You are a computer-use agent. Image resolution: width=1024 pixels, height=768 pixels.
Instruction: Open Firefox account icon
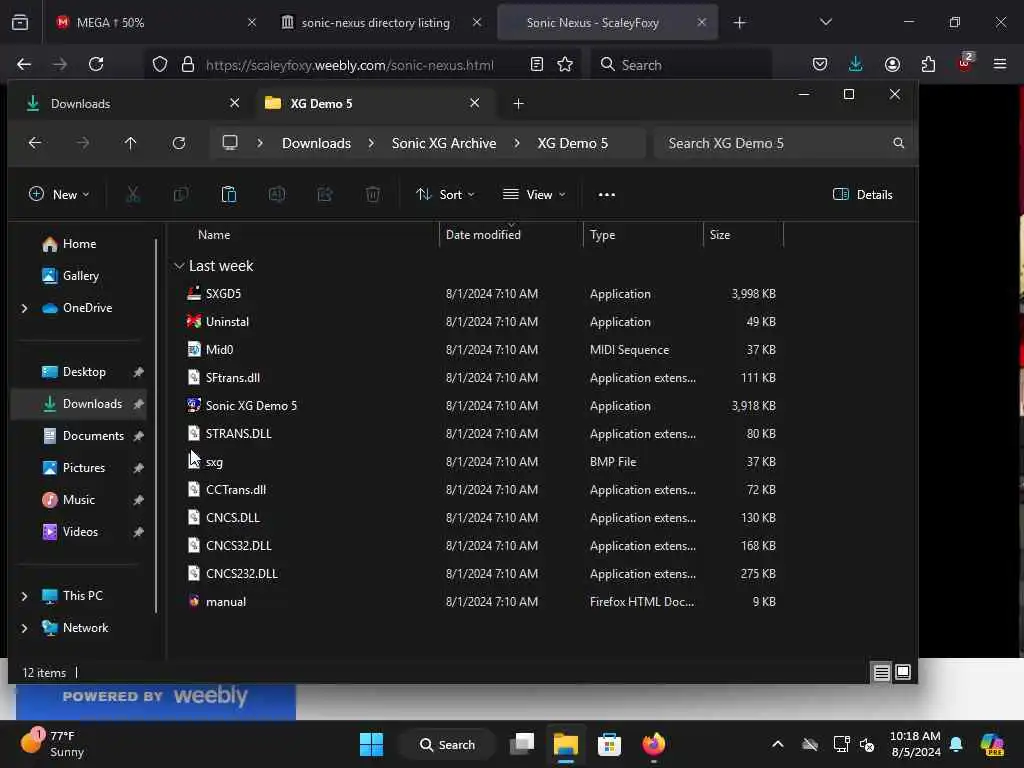[x=892, y=64]
